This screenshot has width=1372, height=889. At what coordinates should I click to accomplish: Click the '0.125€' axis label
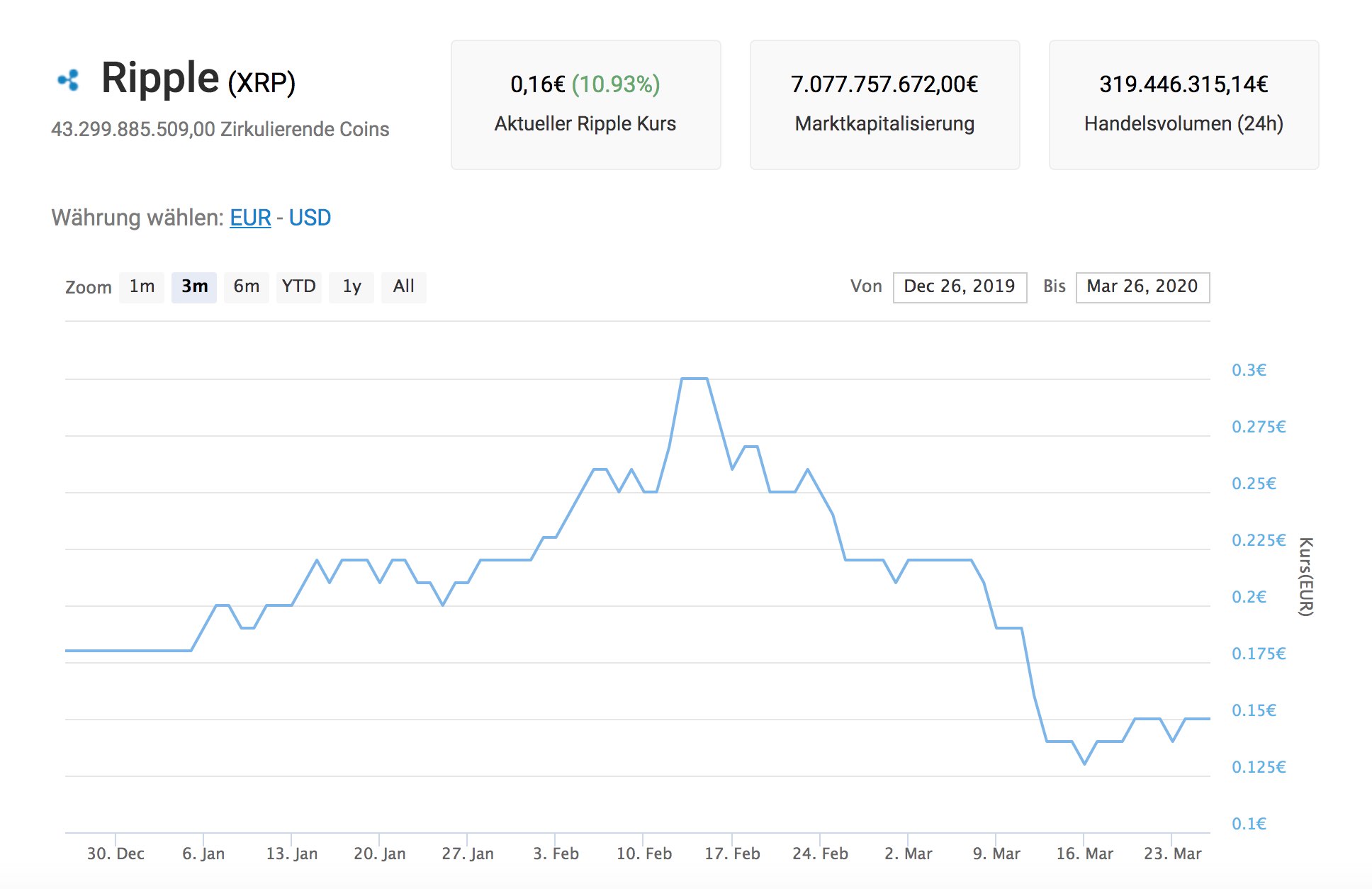coord(1259,767)
